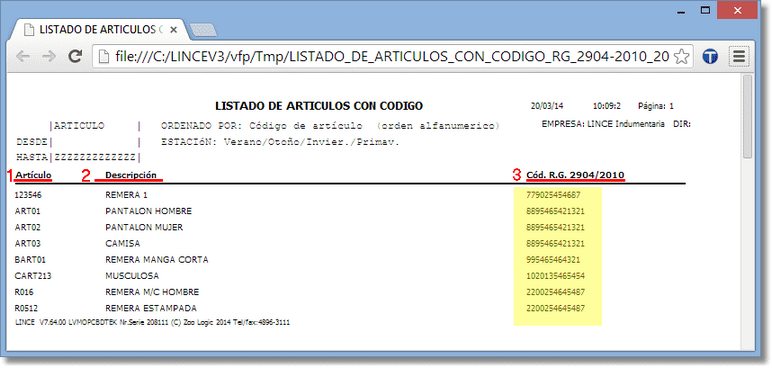Click description REMERA 1

point(126,195)
